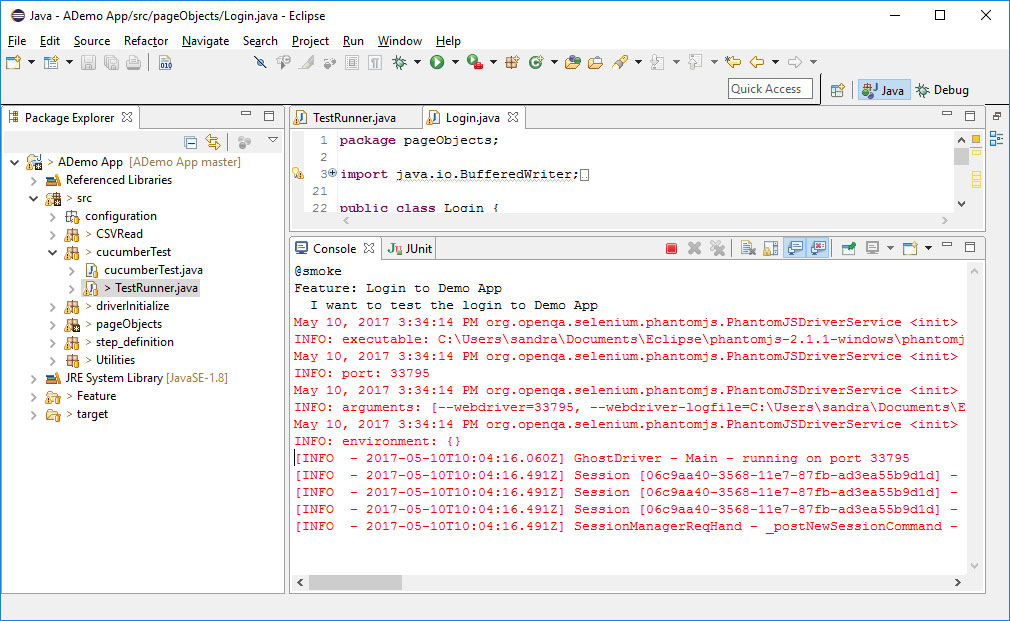
Task: Collapse the src folder node
Action: click(33, 198)
